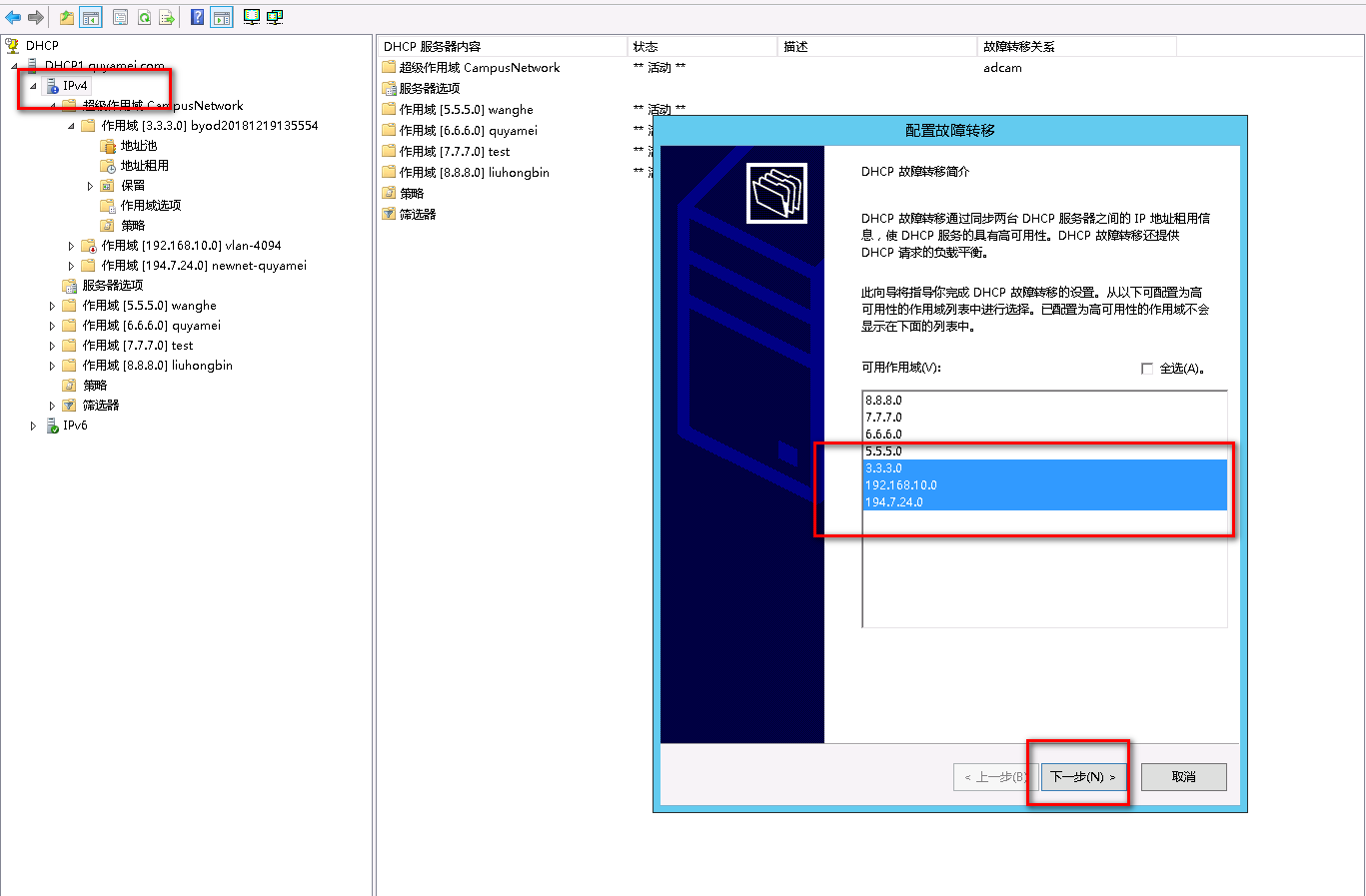Select 地址池 address pool tree item
Screen dimensions: 1366x896
(x=138, y=146)
